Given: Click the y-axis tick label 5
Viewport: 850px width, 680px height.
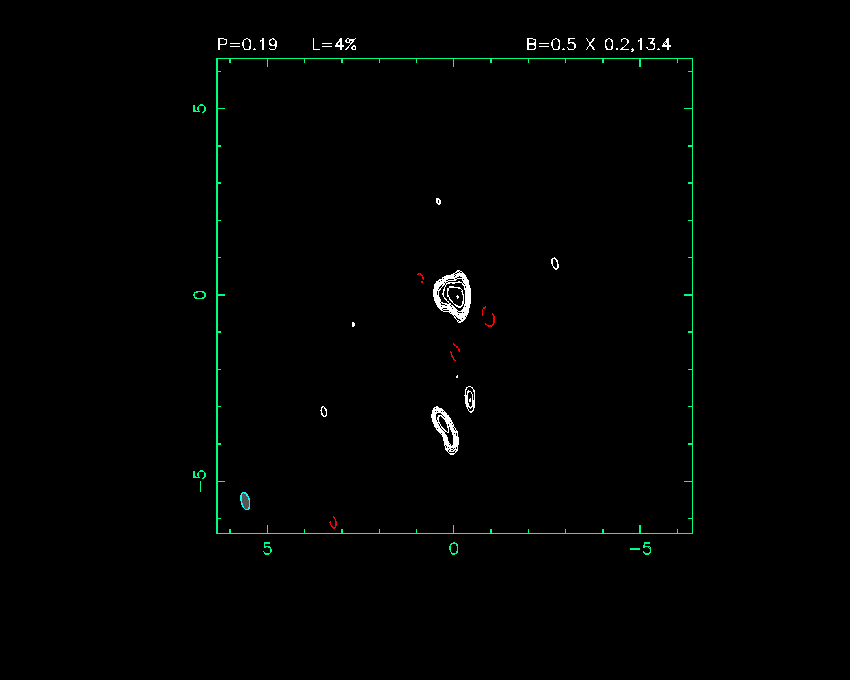Looking at the screenshot, I should coord(199,108).
